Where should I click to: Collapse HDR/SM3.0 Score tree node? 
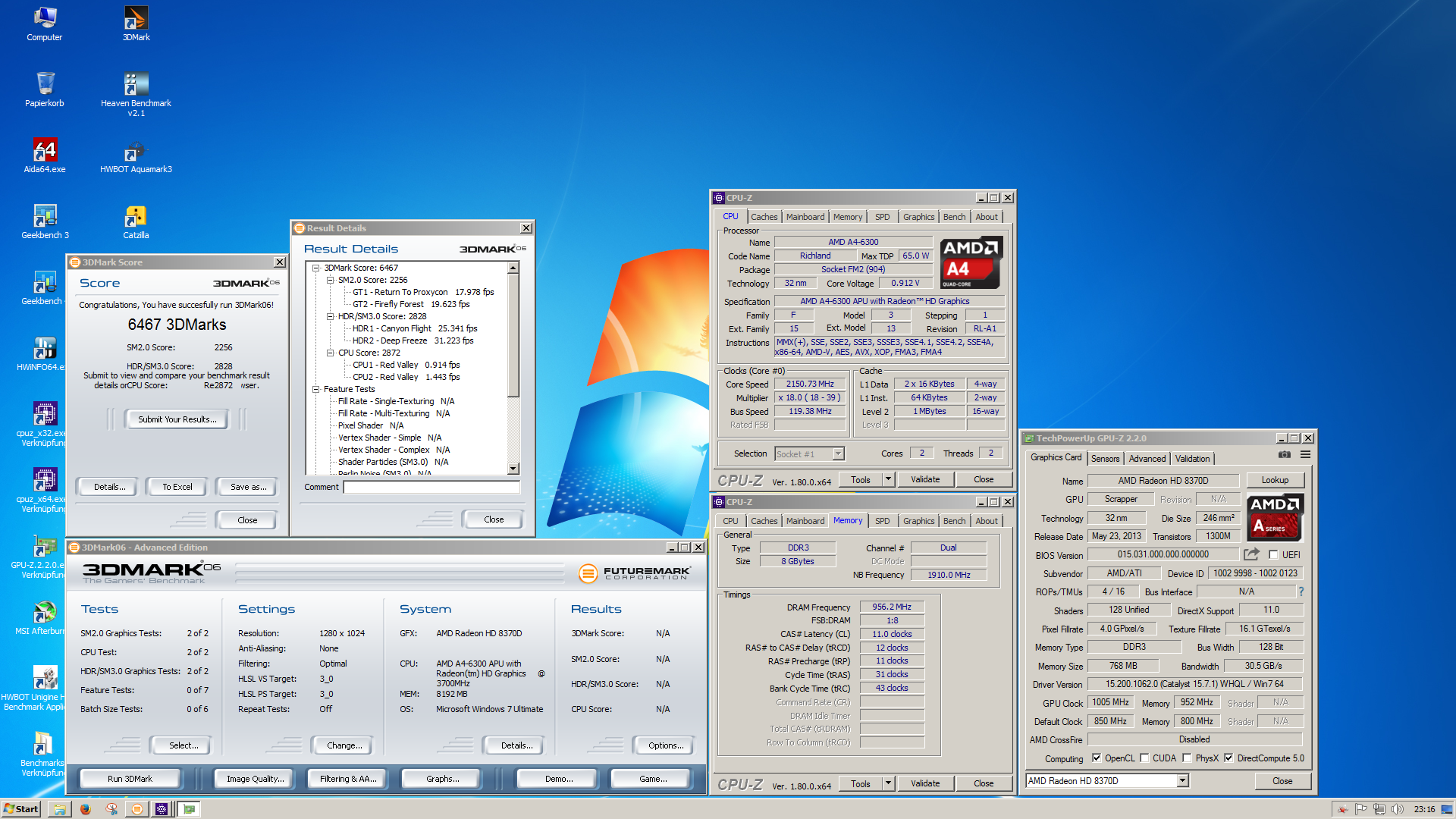330,316
